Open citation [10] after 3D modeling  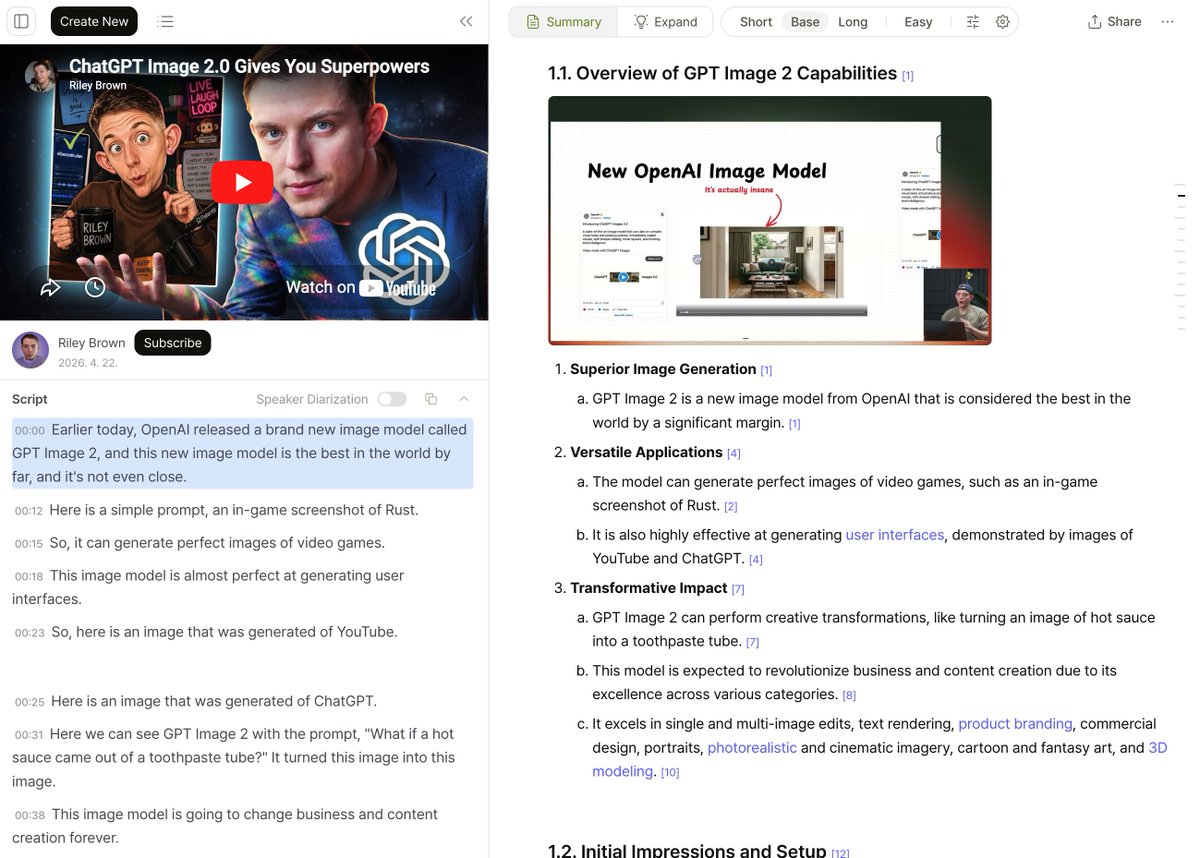coord(670,773)
